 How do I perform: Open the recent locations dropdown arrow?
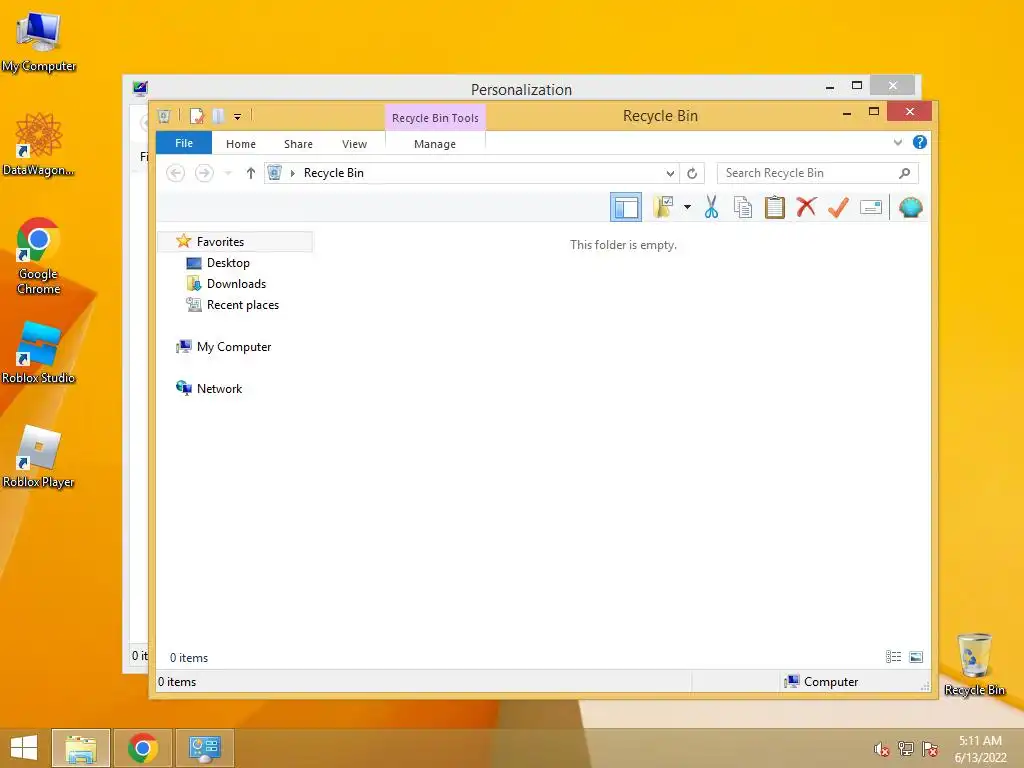(228, 173)
